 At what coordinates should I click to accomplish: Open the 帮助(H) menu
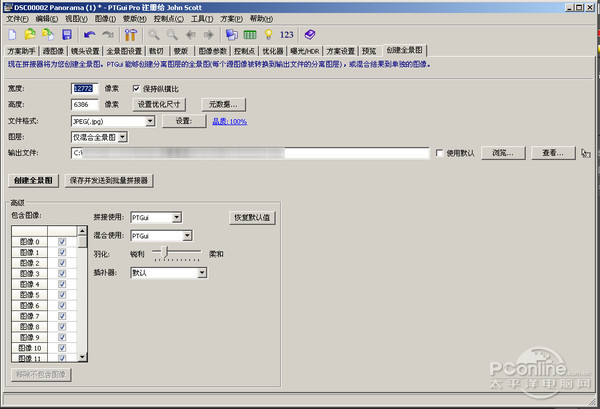[261, 19]
